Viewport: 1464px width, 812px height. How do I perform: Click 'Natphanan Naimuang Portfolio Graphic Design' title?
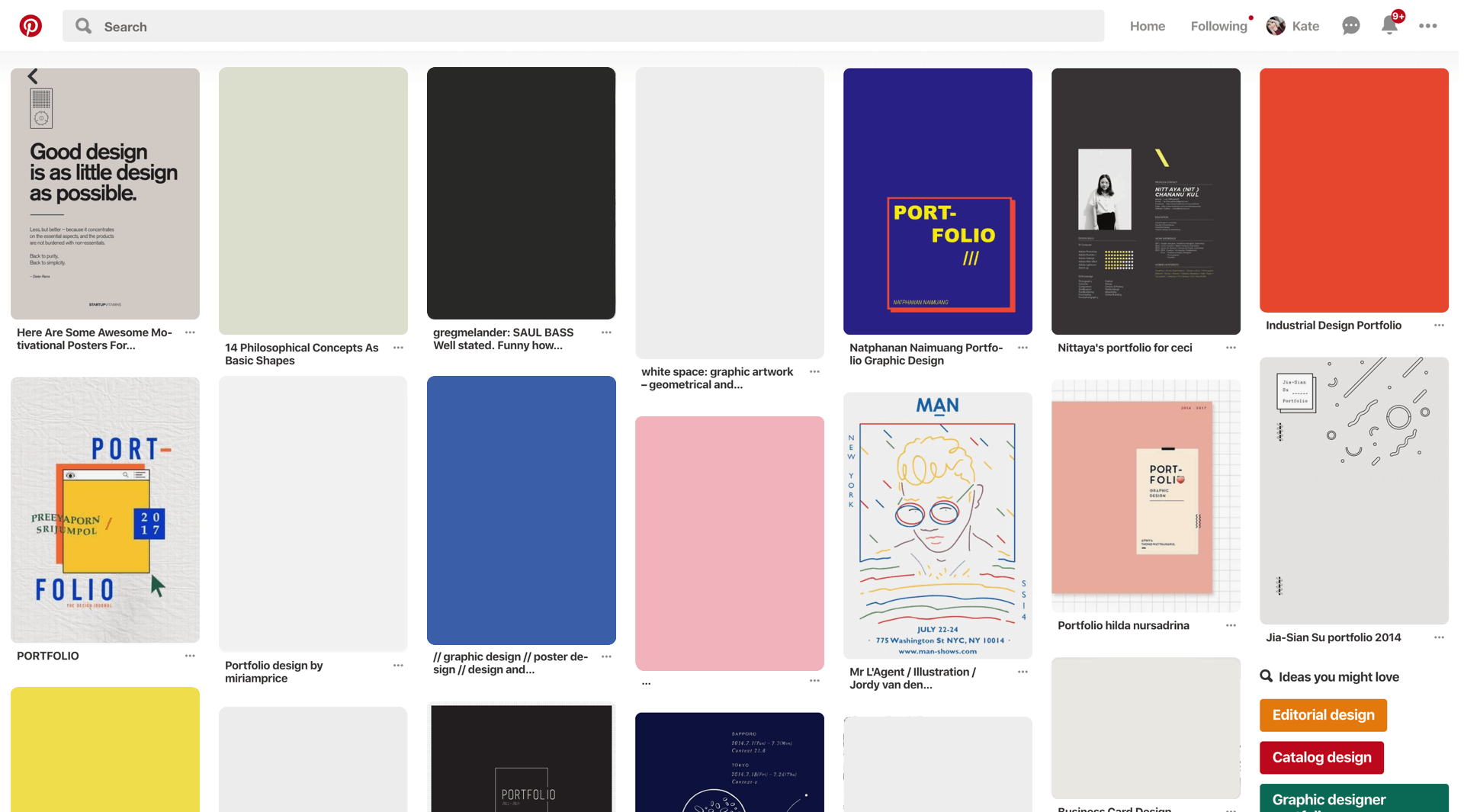[926, 355]
